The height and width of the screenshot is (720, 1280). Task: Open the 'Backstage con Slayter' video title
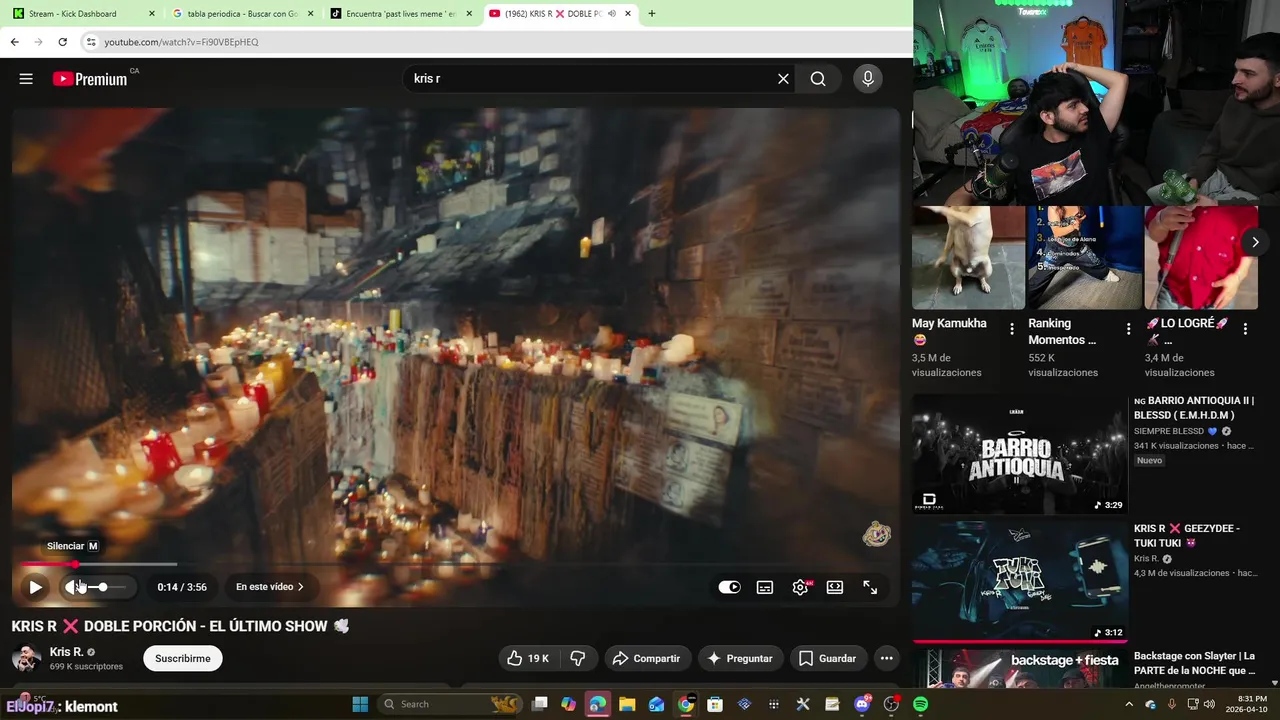1194,663
